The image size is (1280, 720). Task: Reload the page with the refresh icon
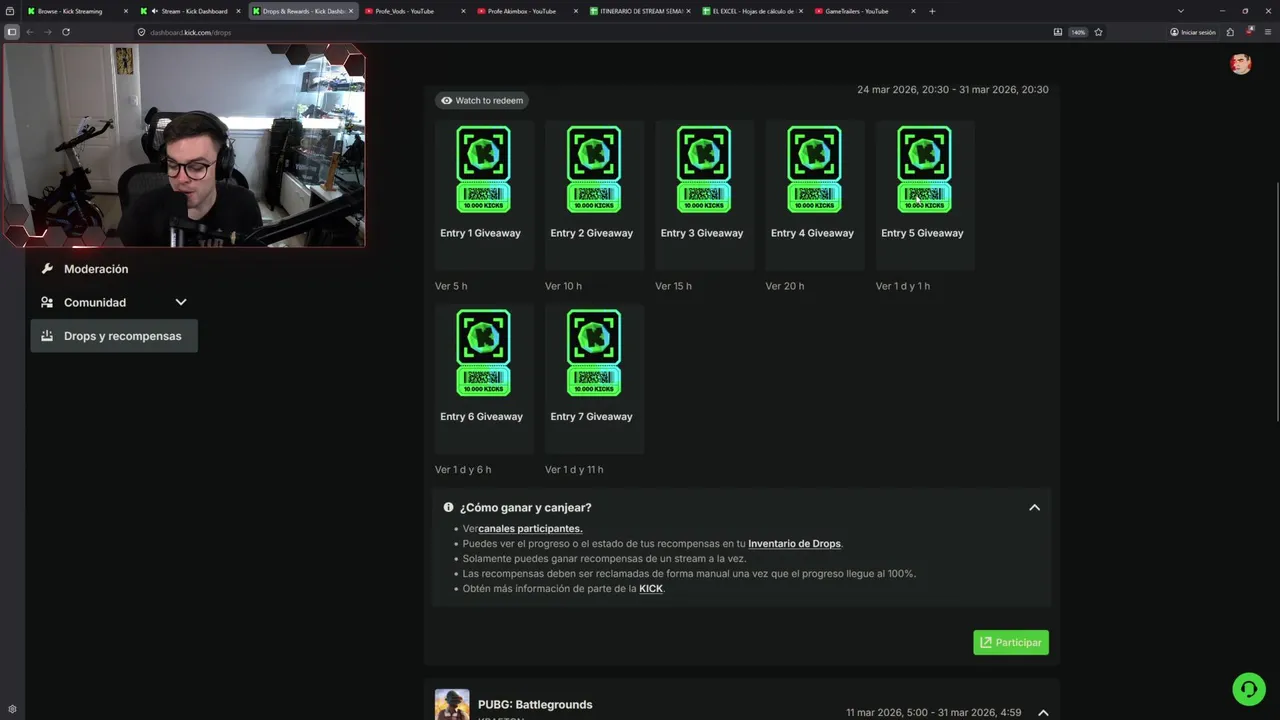click(66, 32)
